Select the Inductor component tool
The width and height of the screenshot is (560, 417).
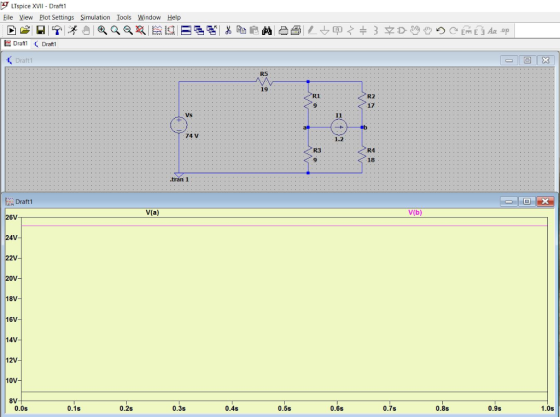(376, 31)
